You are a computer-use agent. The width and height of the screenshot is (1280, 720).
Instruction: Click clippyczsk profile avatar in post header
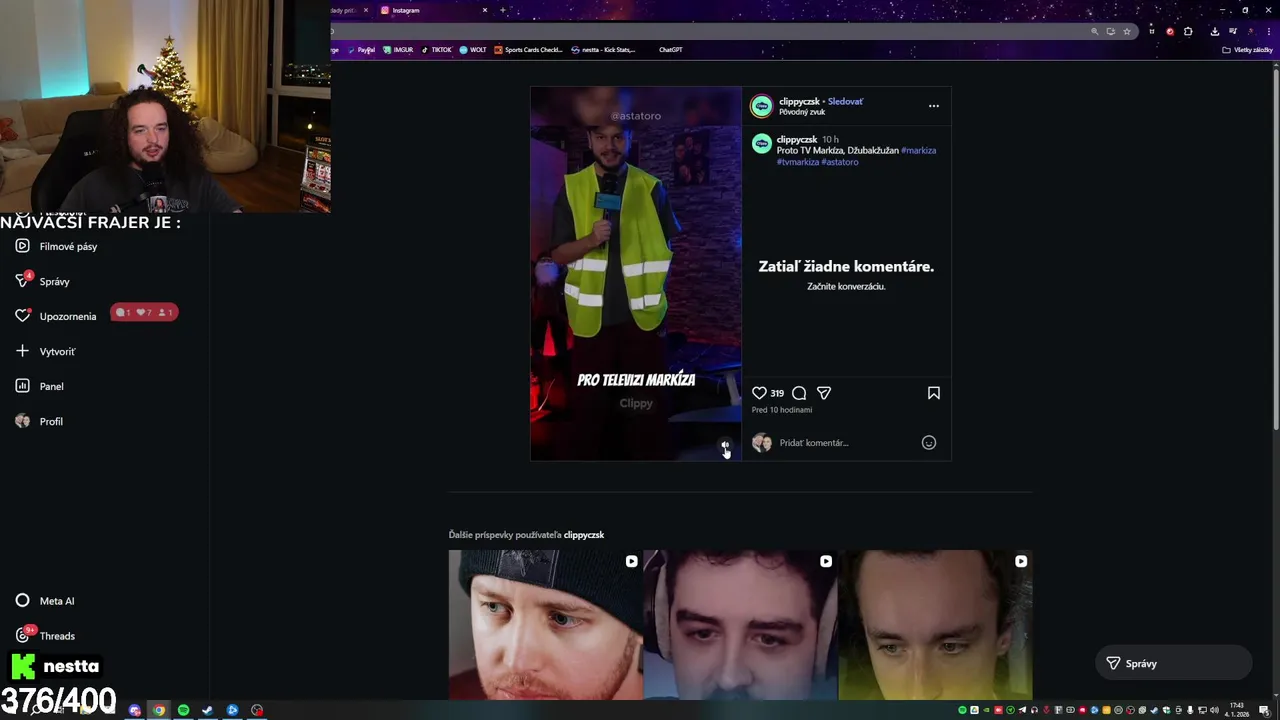(762, 106)
